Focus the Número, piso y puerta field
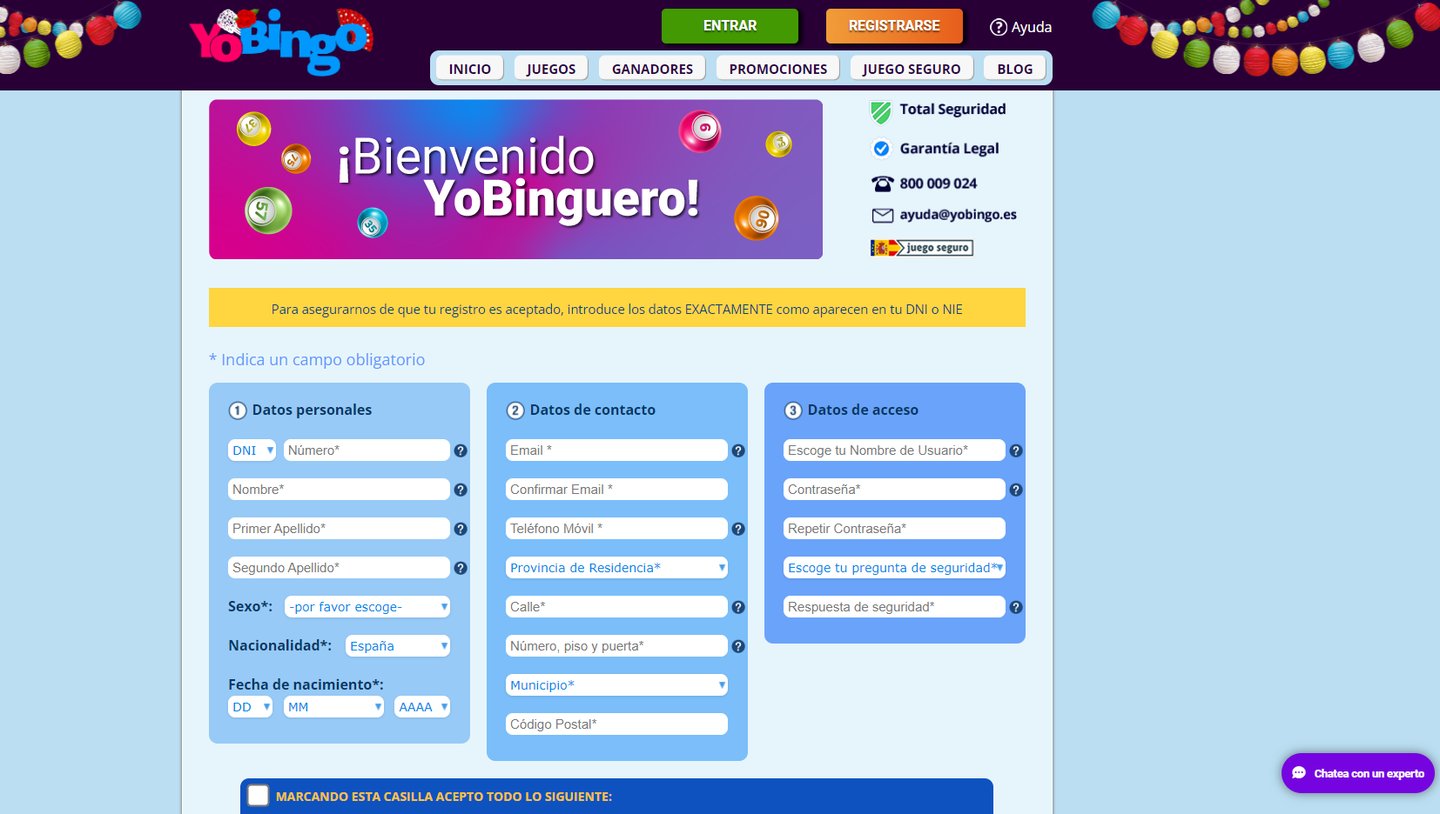 (x=617, y=645)
